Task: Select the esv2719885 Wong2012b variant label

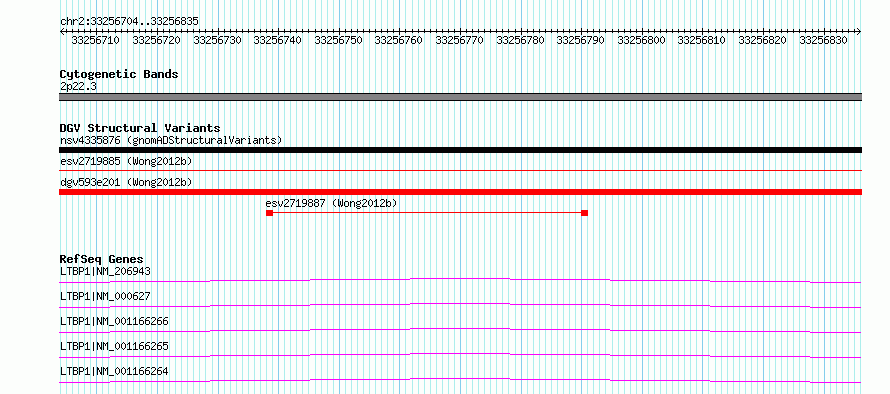Action: pos(126,161)
